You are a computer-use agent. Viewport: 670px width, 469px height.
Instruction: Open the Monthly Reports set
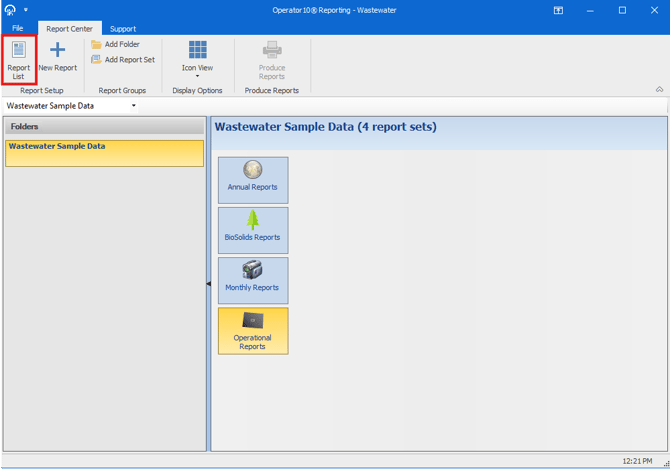(x=253, y=279)
